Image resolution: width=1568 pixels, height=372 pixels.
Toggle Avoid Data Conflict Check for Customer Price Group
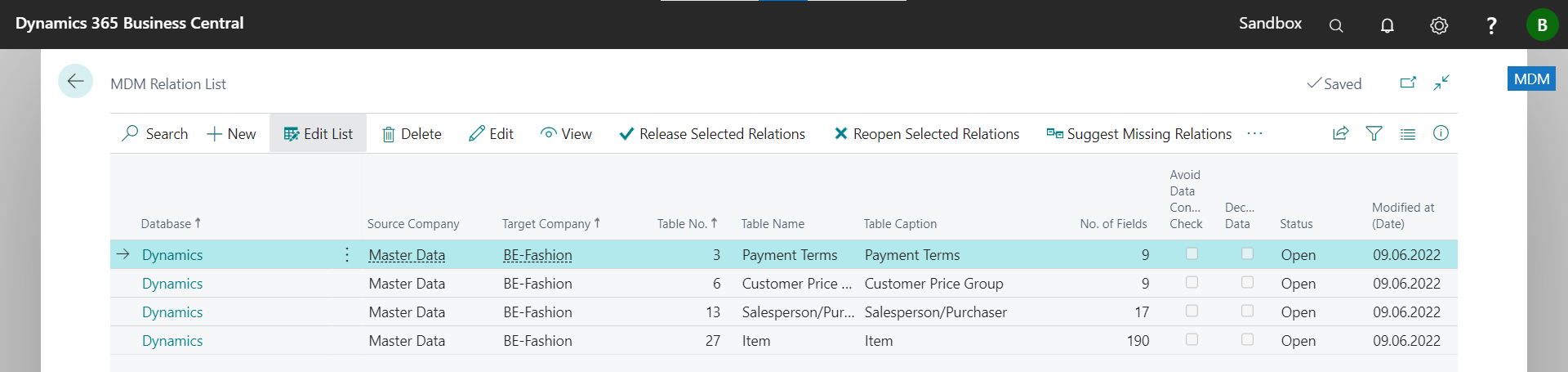[1192, 282]
